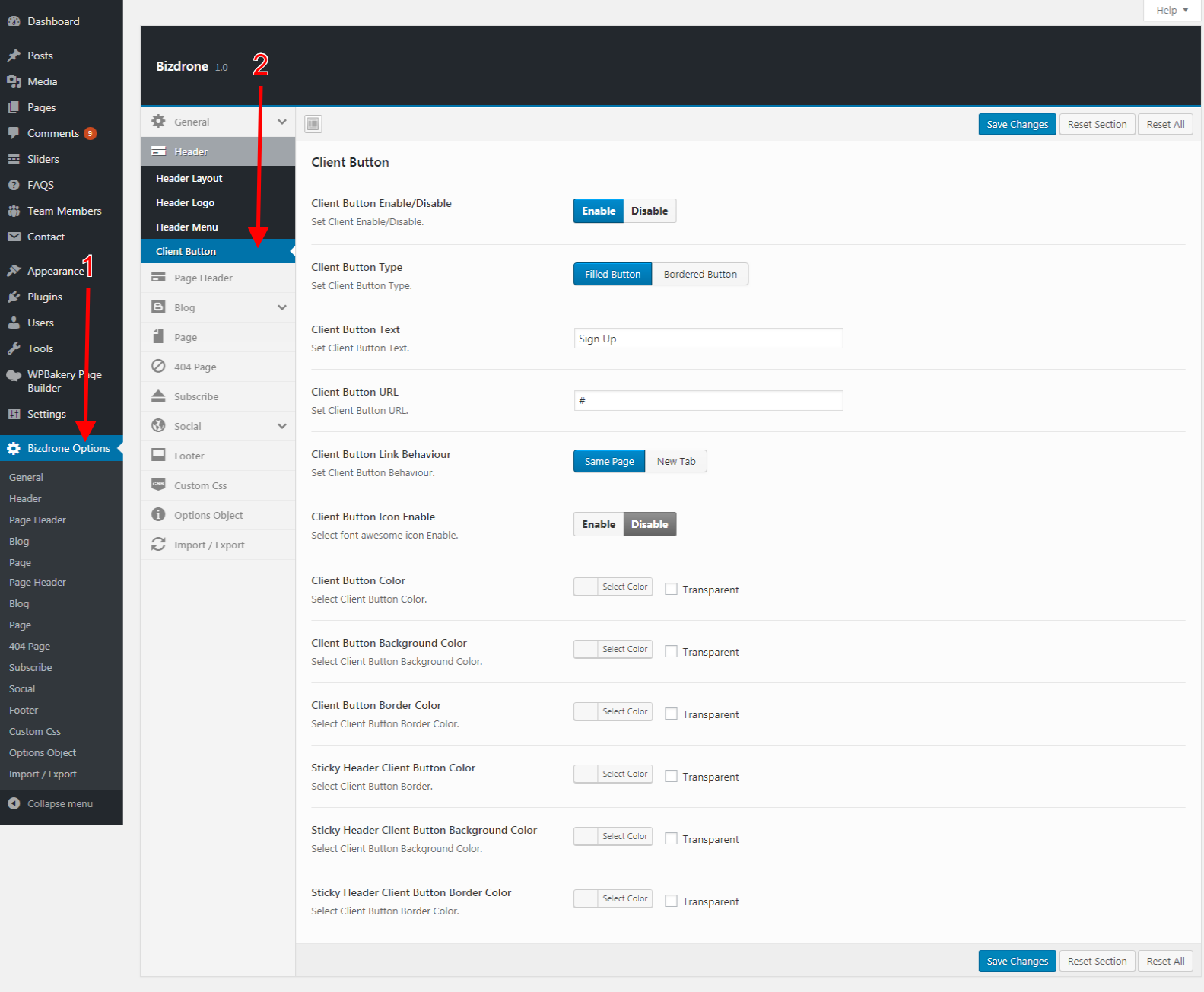Viewport: 1204px width, 992px height.
Task: Click the Team Members group icon
Action: click(14, 211)
